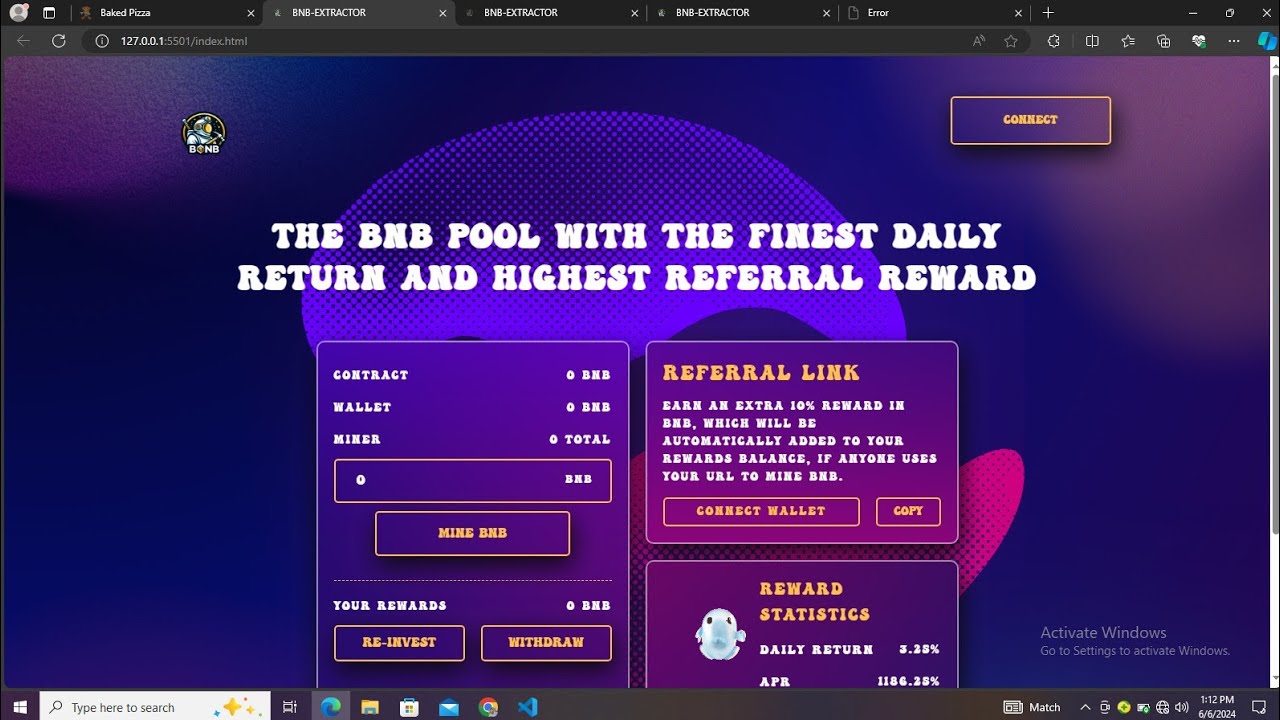This screenshot has width=1280, height=720.
Task: Open the Edge profile avatar
Action: (19, 13)
